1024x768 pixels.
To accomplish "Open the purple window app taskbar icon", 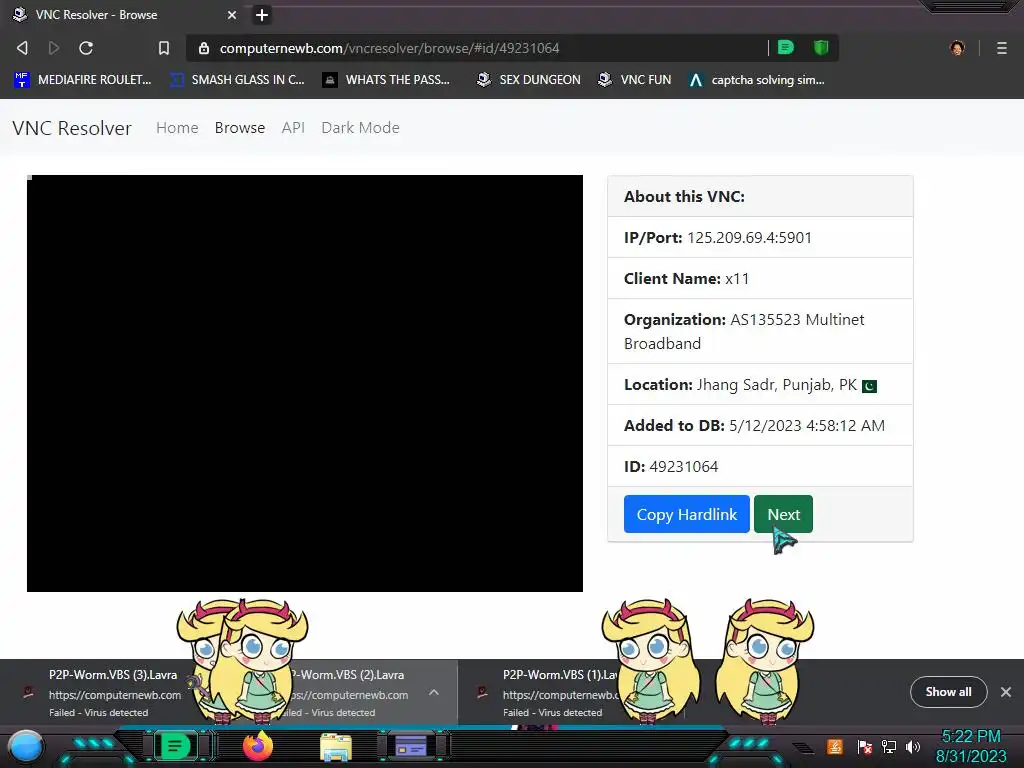I will click(x=411, y=746).
